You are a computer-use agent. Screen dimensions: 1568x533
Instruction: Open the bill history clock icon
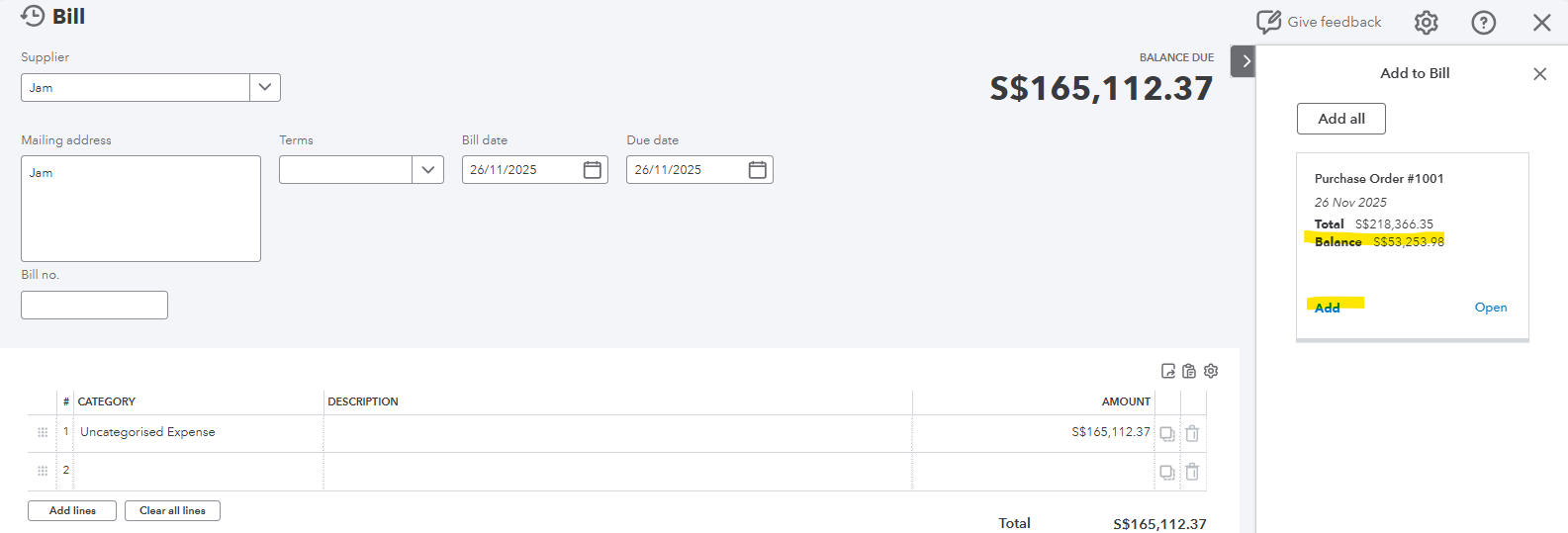pyautogui.click(x=33, y=17)
